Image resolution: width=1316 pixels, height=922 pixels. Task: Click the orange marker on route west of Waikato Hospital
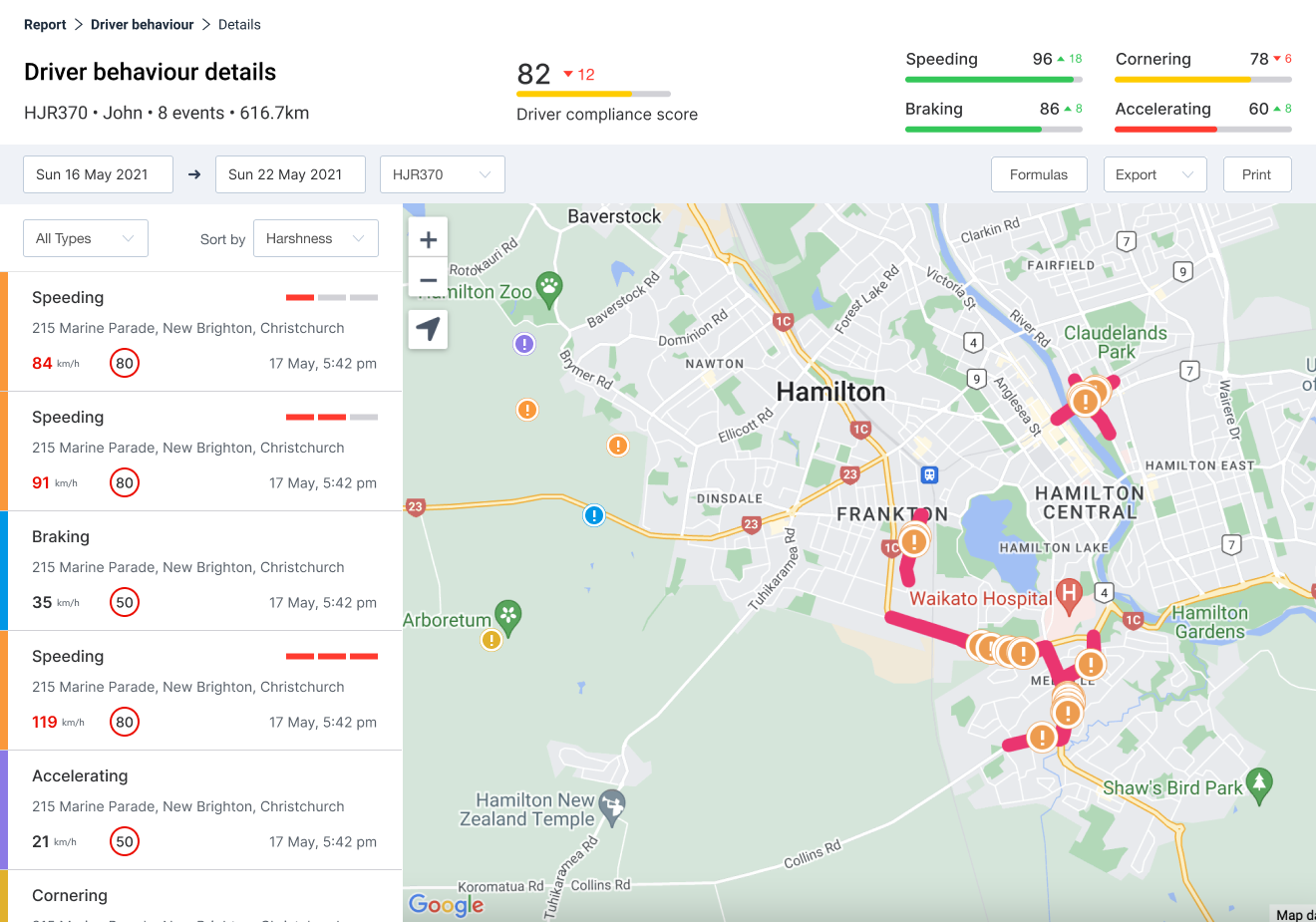[x=1022, y=654]
